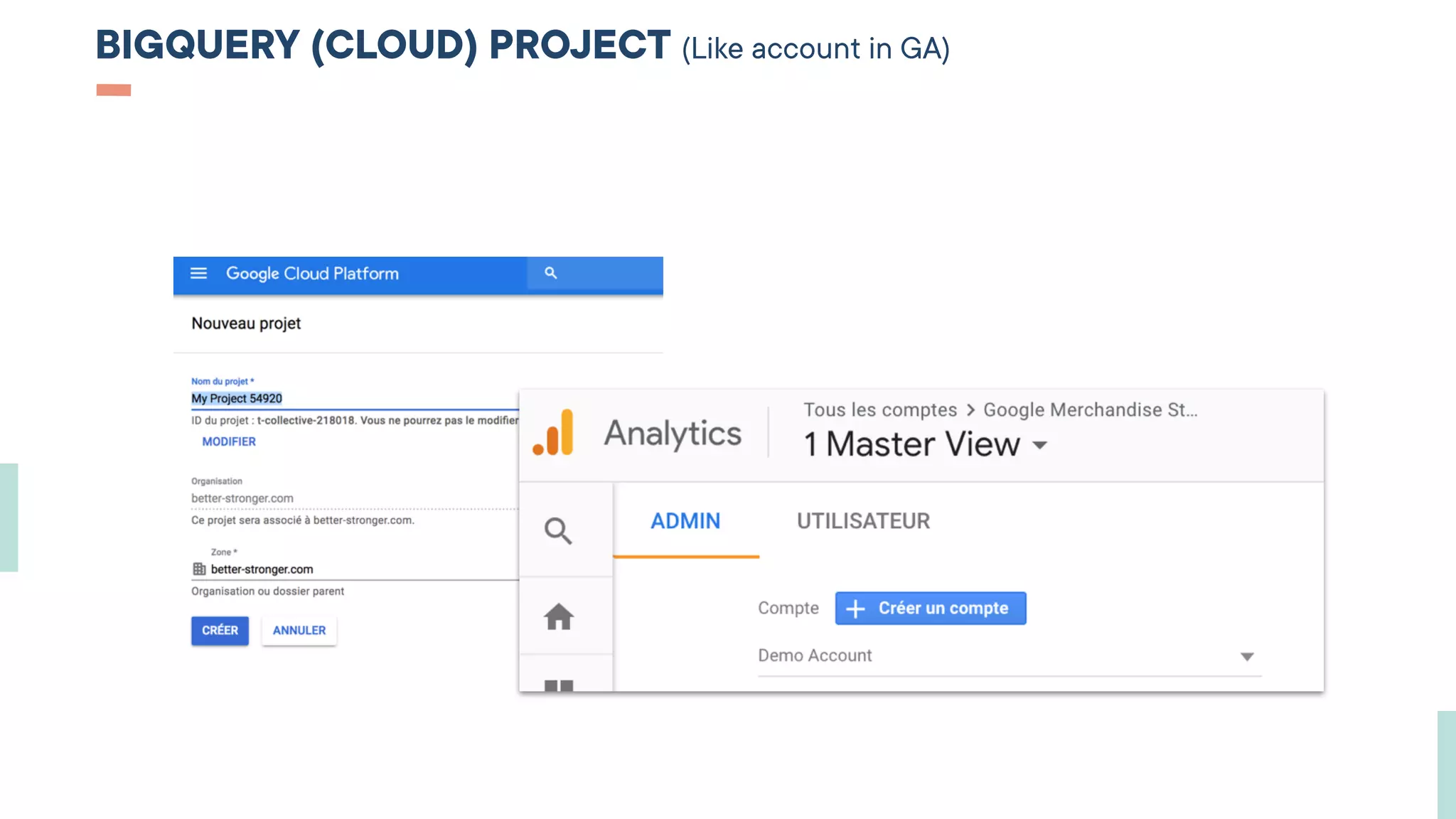The width and height of the screenshot is (1456, 819).
Task: Click the Analytics sidebar search icon
Action: [x=558, y=531]
